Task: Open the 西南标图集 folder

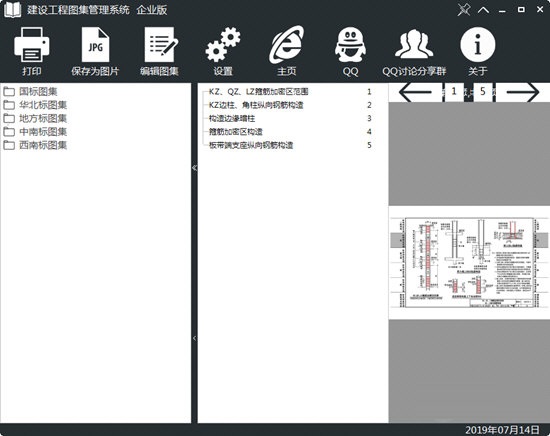Action: (43, 145)
